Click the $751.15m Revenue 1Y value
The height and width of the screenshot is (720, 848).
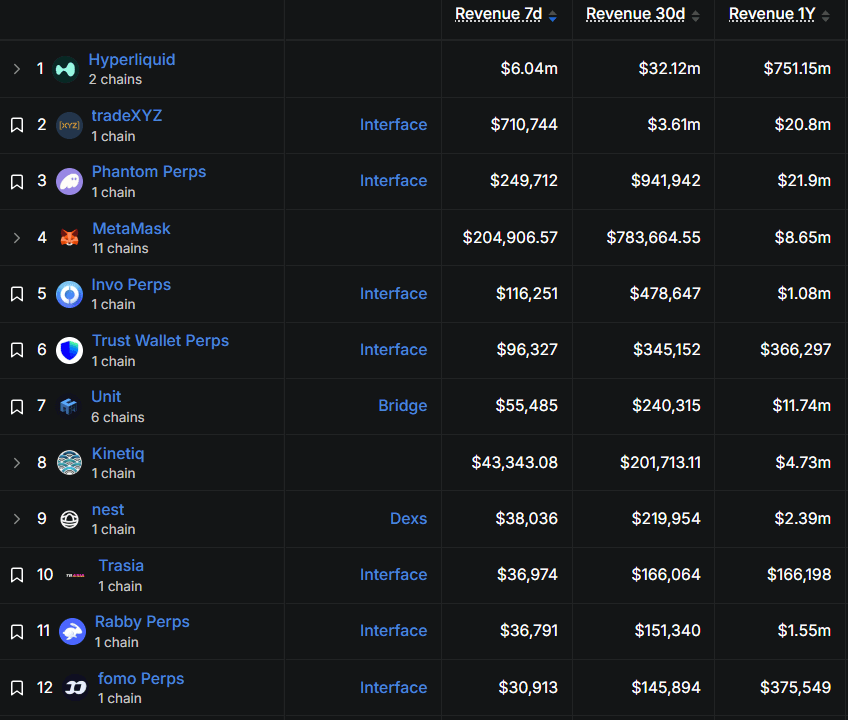[x=797, y=69]
